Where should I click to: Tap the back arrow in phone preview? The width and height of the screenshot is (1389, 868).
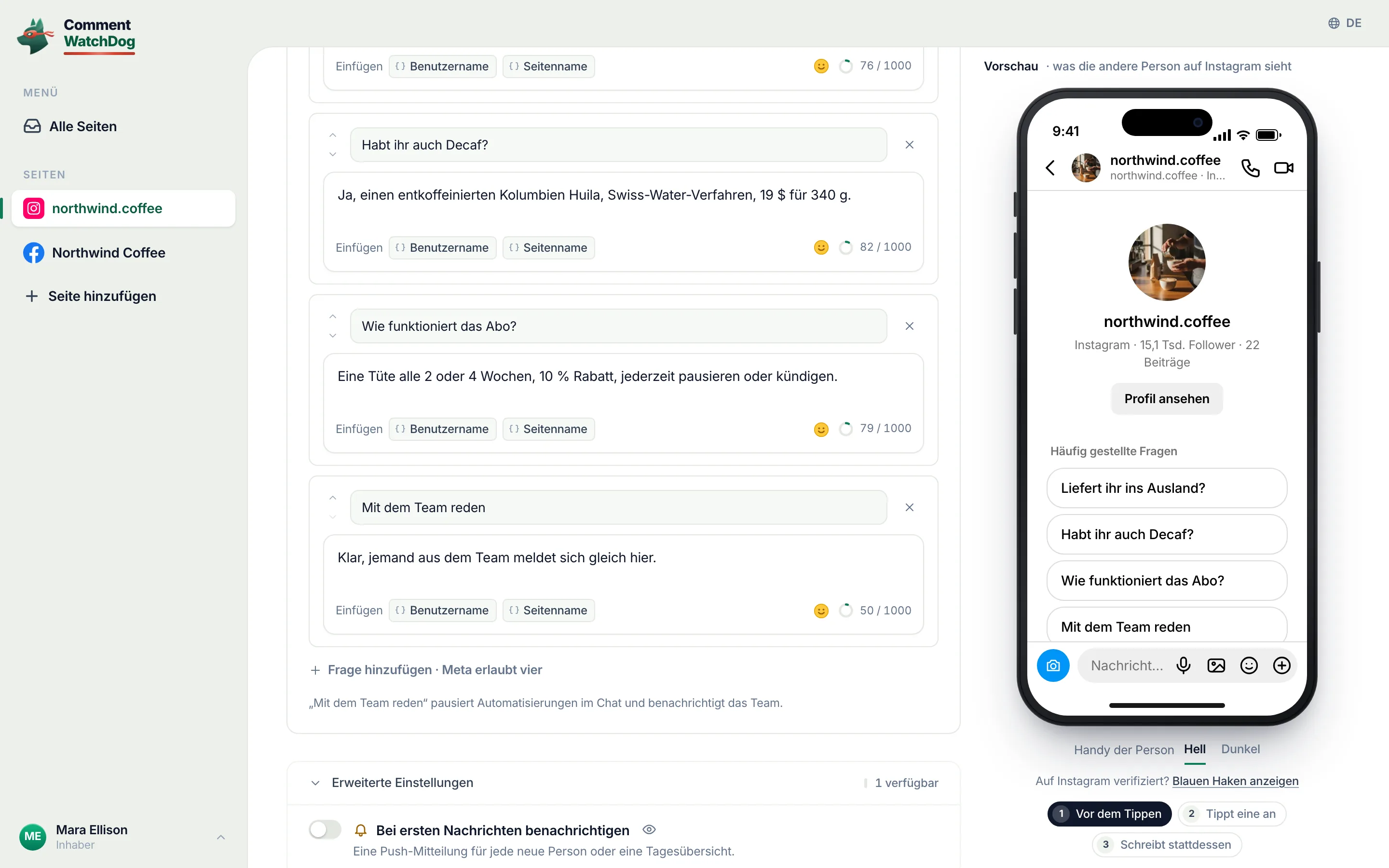(1050, 168)
